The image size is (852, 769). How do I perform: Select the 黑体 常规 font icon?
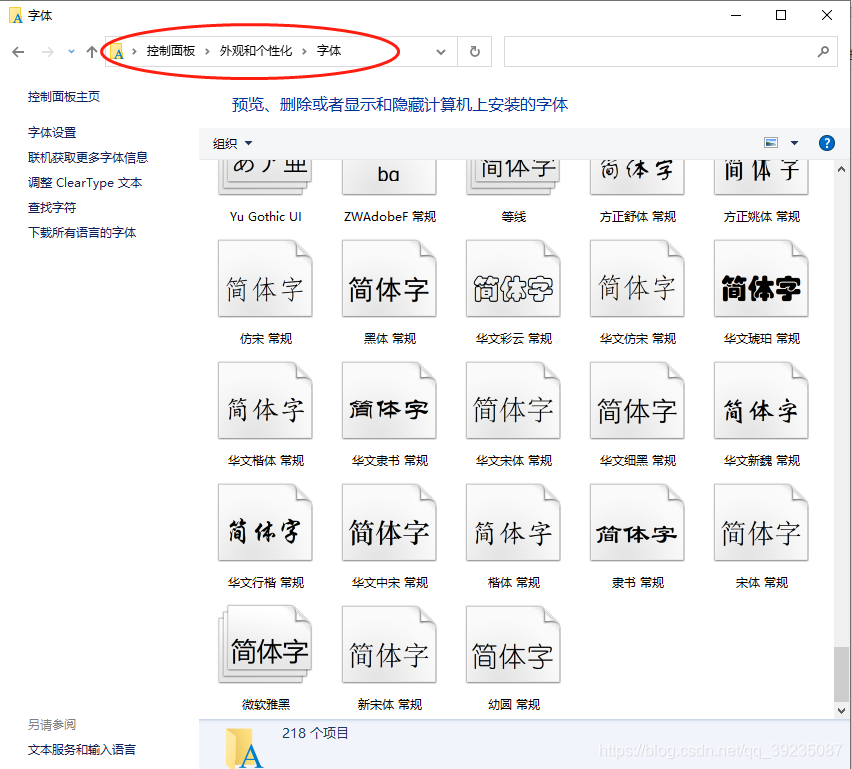(x=389, y=278)
